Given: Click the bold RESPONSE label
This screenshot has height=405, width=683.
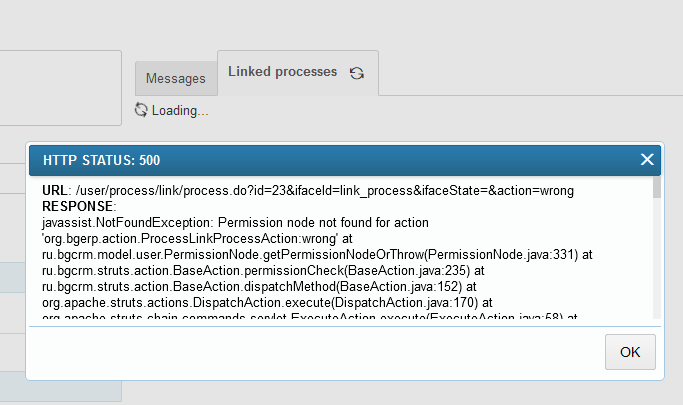Looking at the screenshot, I should [x=79, y=205].
